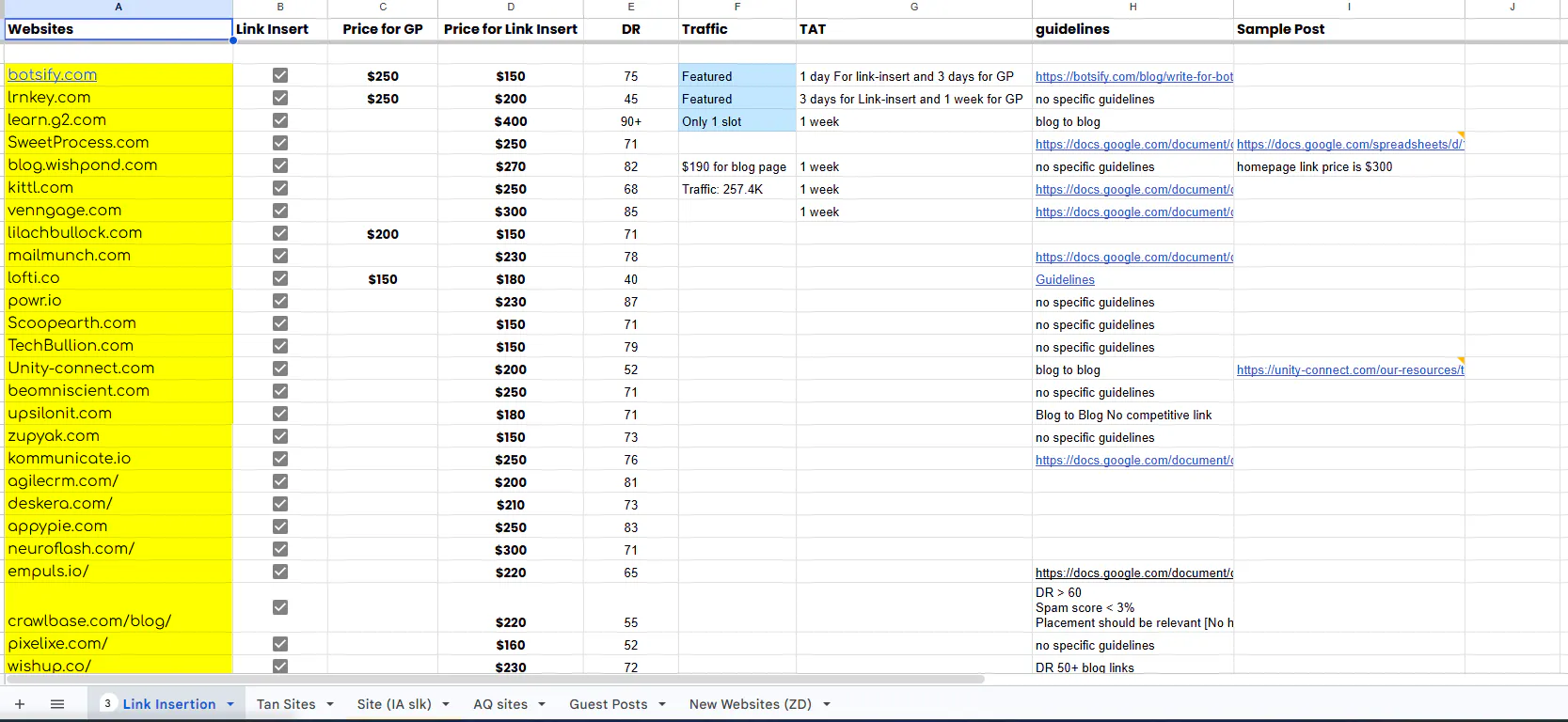Switch to the Site (IA slk) sheet tab
Screen dimensions: 1568x722
394,704
